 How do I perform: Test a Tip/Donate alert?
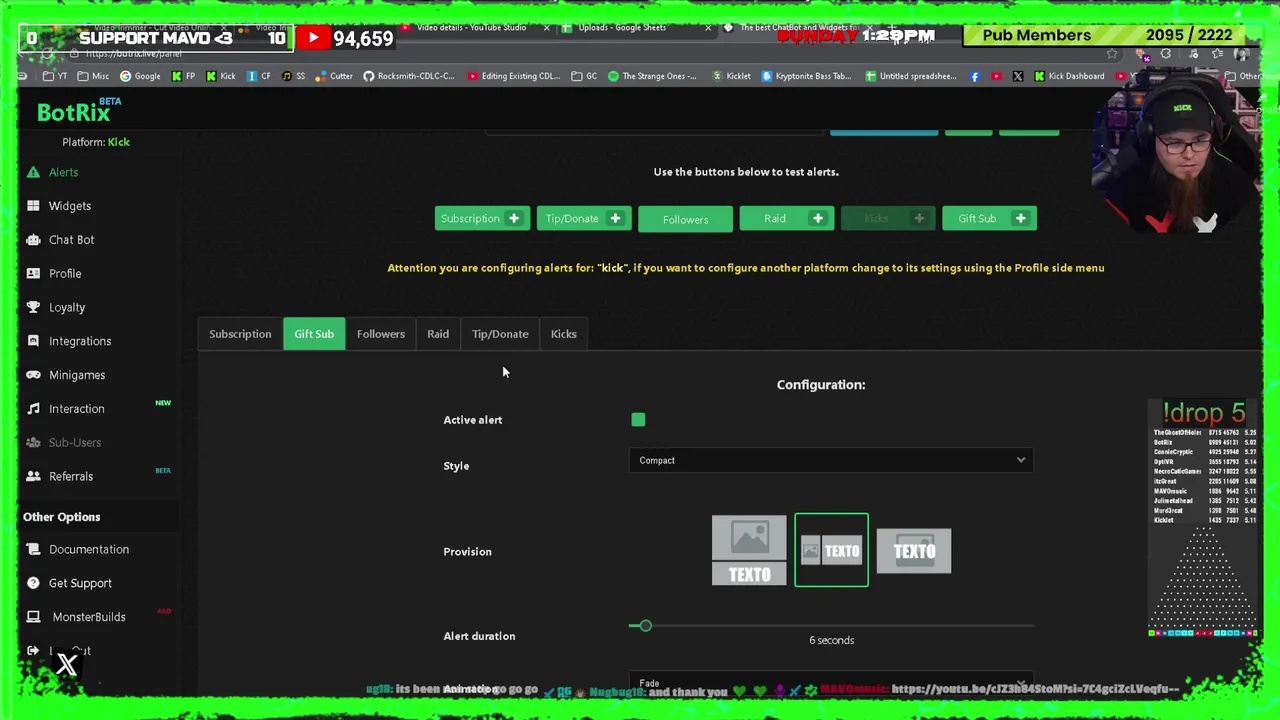583,218
